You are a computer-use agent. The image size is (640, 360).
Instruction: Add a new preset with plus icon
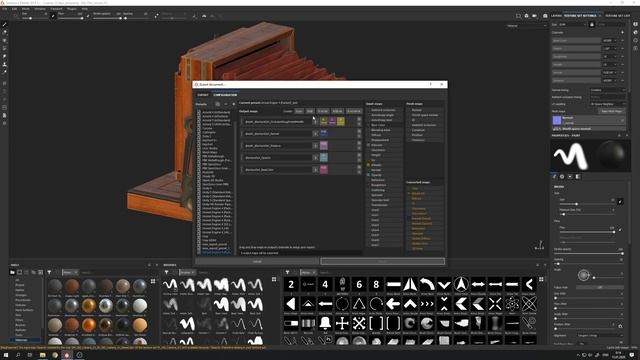click(233, 104)
